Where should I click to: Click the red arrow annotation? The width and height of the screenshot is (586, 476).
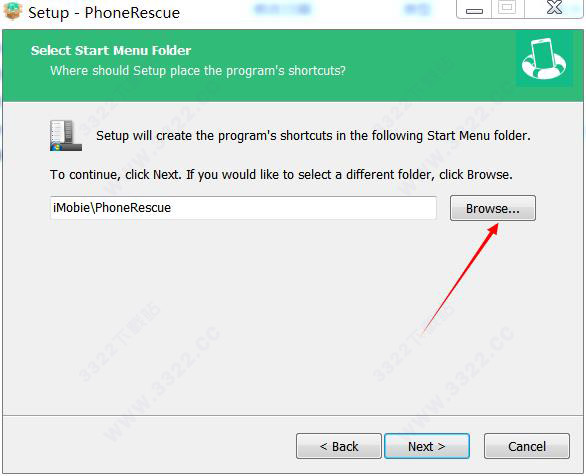pyautogui.click(x=460, y=278)
